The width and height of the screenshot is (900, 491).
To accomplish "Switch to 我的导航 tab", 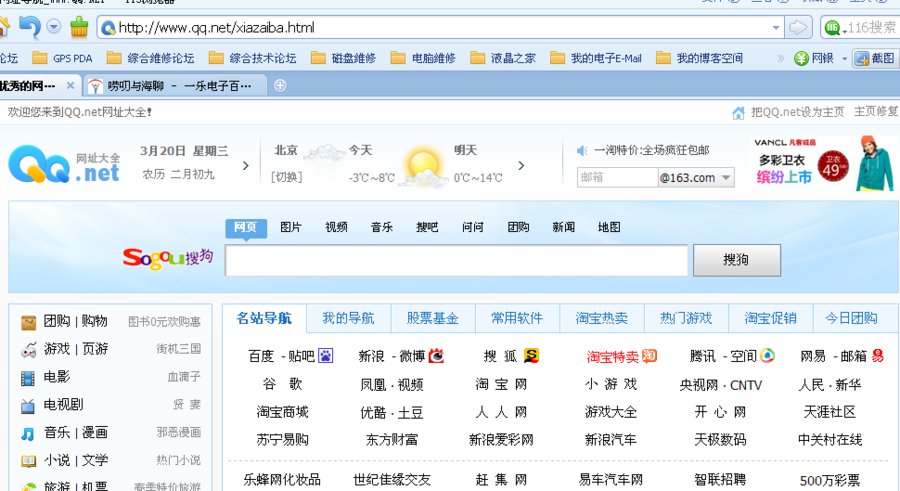I will 348,318.
